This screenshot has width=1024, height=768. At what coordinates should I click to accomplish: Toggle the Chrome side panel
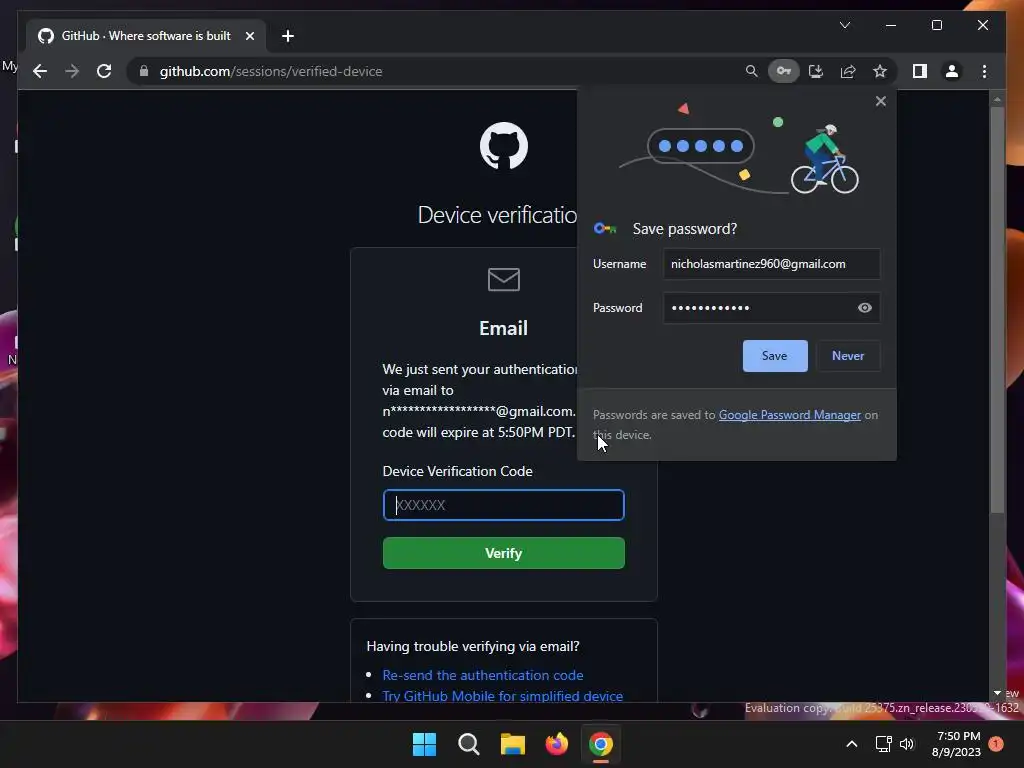(x=920, y=71)
